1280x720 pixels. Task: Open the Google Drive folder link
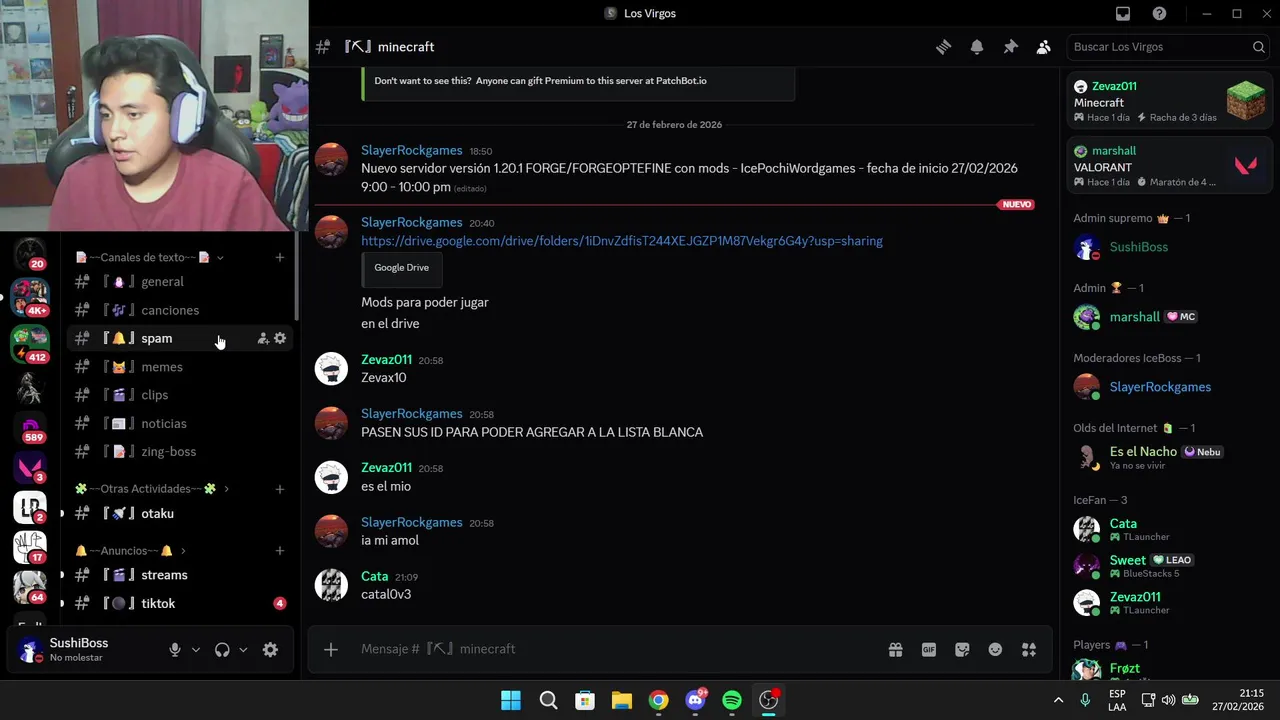(622, 241)
